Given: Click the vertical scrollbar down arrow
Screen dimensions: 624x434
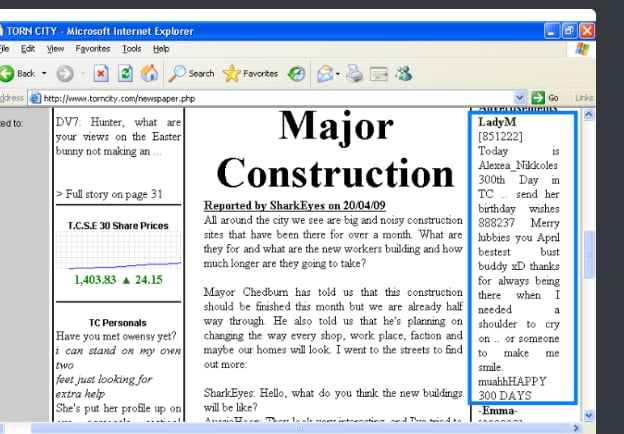Looking at the screenshot, I should (587, 414).
